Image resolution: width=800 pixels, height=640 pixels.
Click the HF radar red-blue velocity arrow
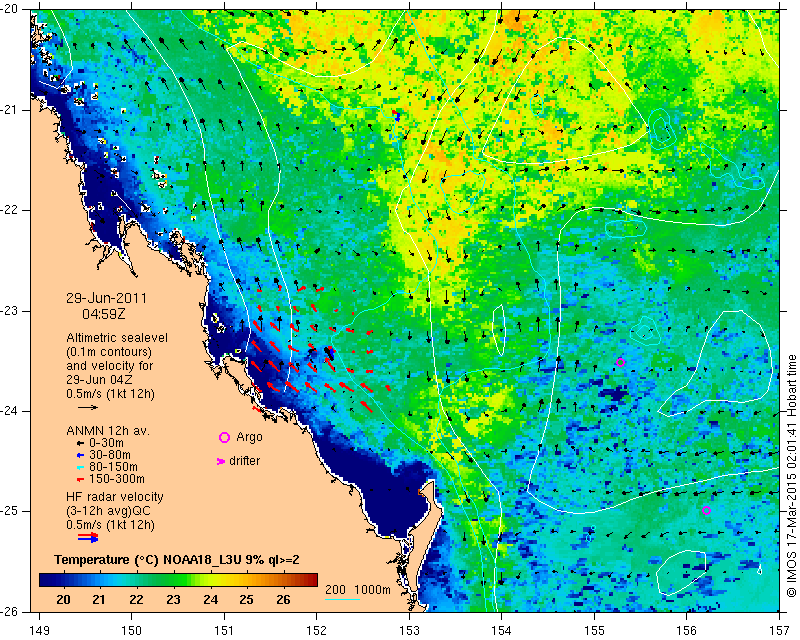pyautogui.click(x=88, y=537)
